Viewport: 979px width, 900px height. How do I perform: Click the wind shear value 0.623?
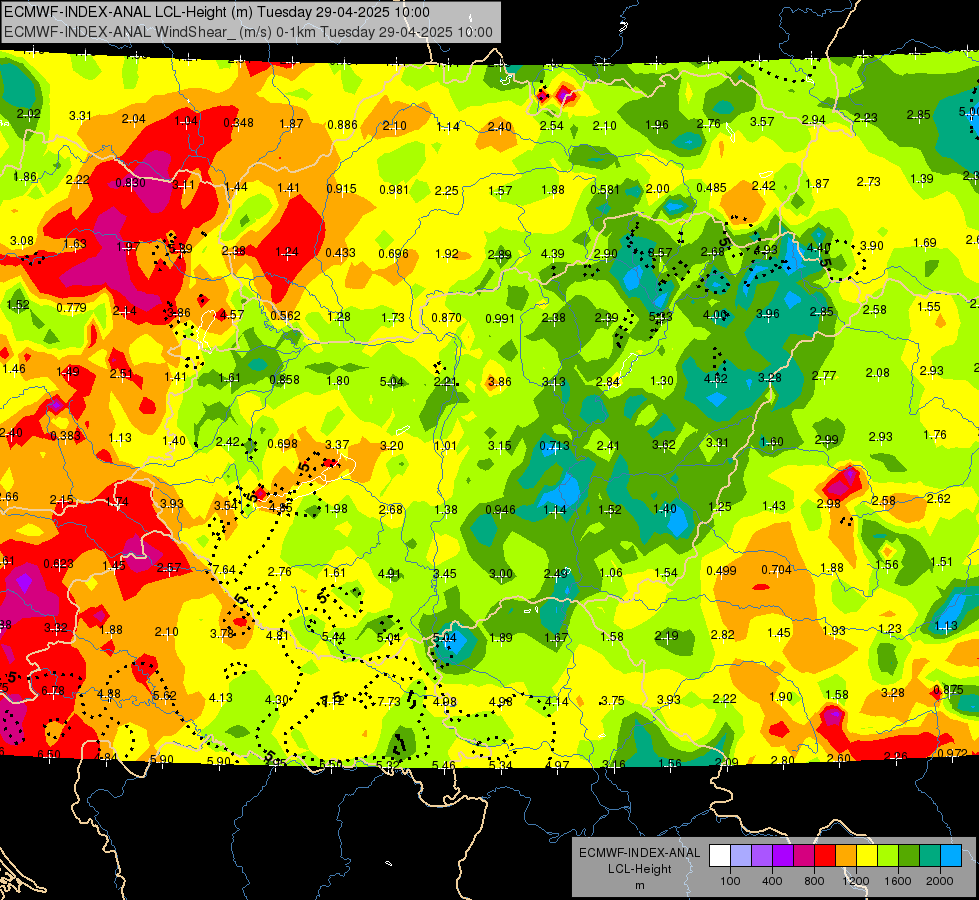click(x=58, y=564)
